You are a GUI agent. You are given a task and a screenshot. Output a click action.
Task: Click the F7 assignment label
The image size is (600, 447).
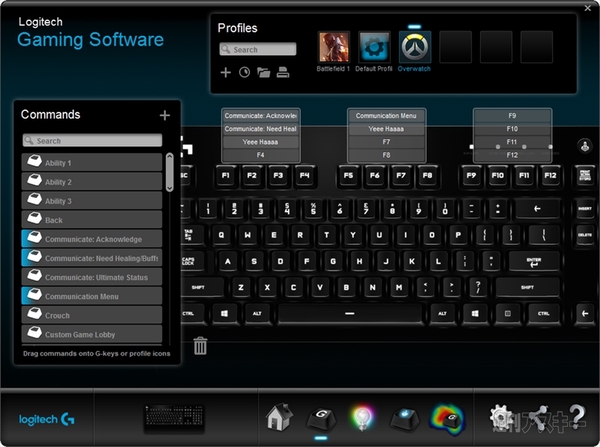pos(386,142)
